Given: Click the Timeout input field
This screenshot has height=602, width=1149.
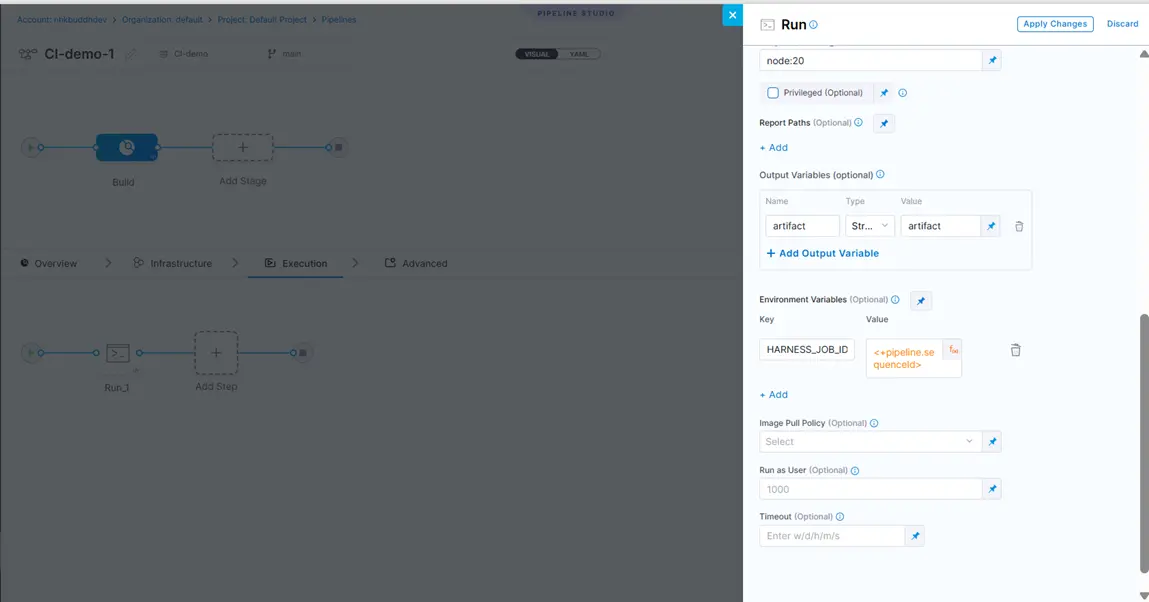Looking at the screenshot, I should click(832, 536).
